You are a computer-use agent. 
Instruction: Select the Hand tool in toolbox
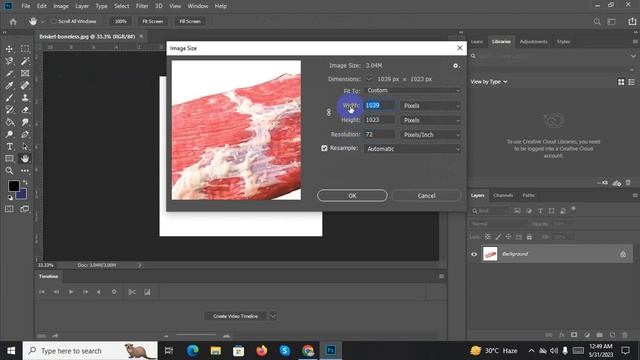click(x=25, y=158)
